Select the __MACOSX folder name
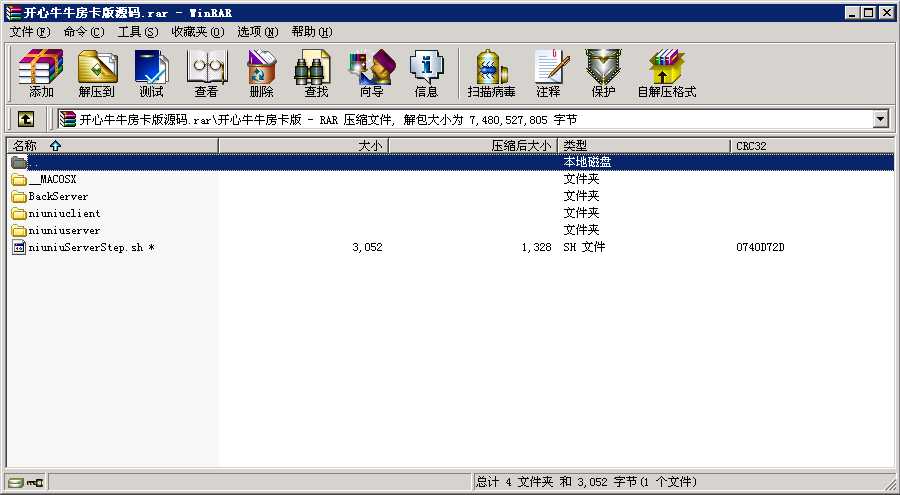Viewport: 900px width, 495px height. click(52, 180)
